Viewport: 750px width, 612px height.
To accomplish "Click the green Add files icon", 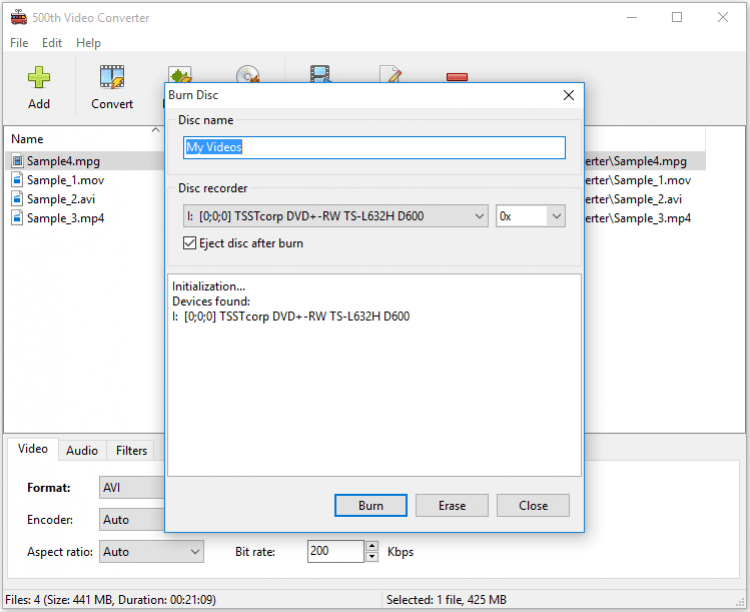I will pos(39,78).
